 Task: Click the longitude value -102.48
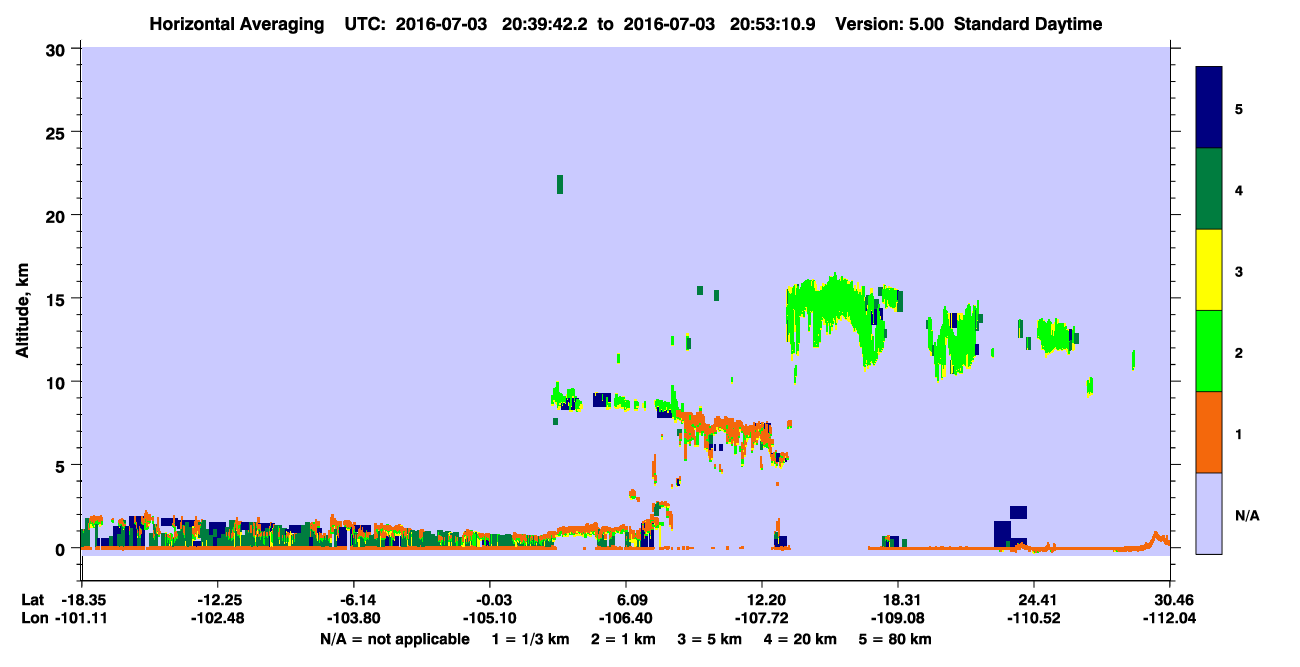click(217, 618)
